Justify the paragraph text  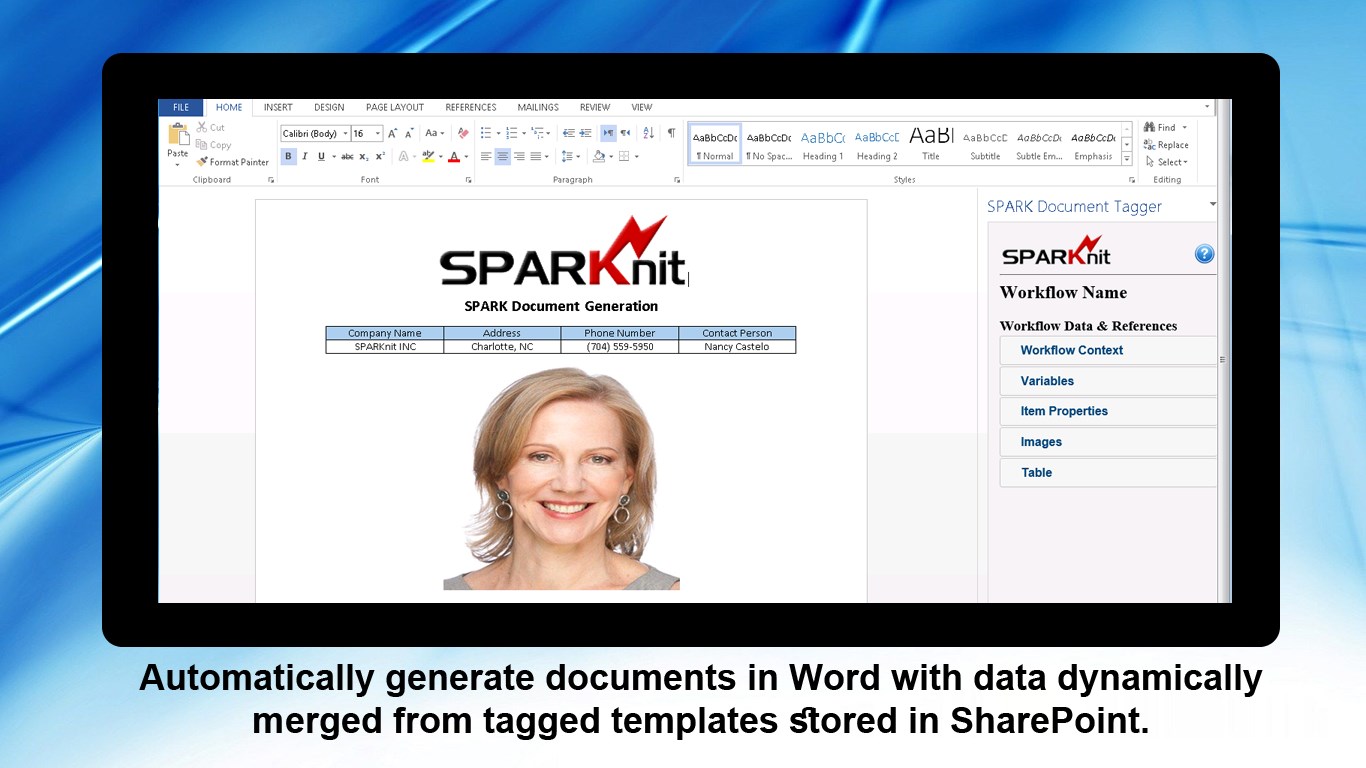(x=535, y=157)
